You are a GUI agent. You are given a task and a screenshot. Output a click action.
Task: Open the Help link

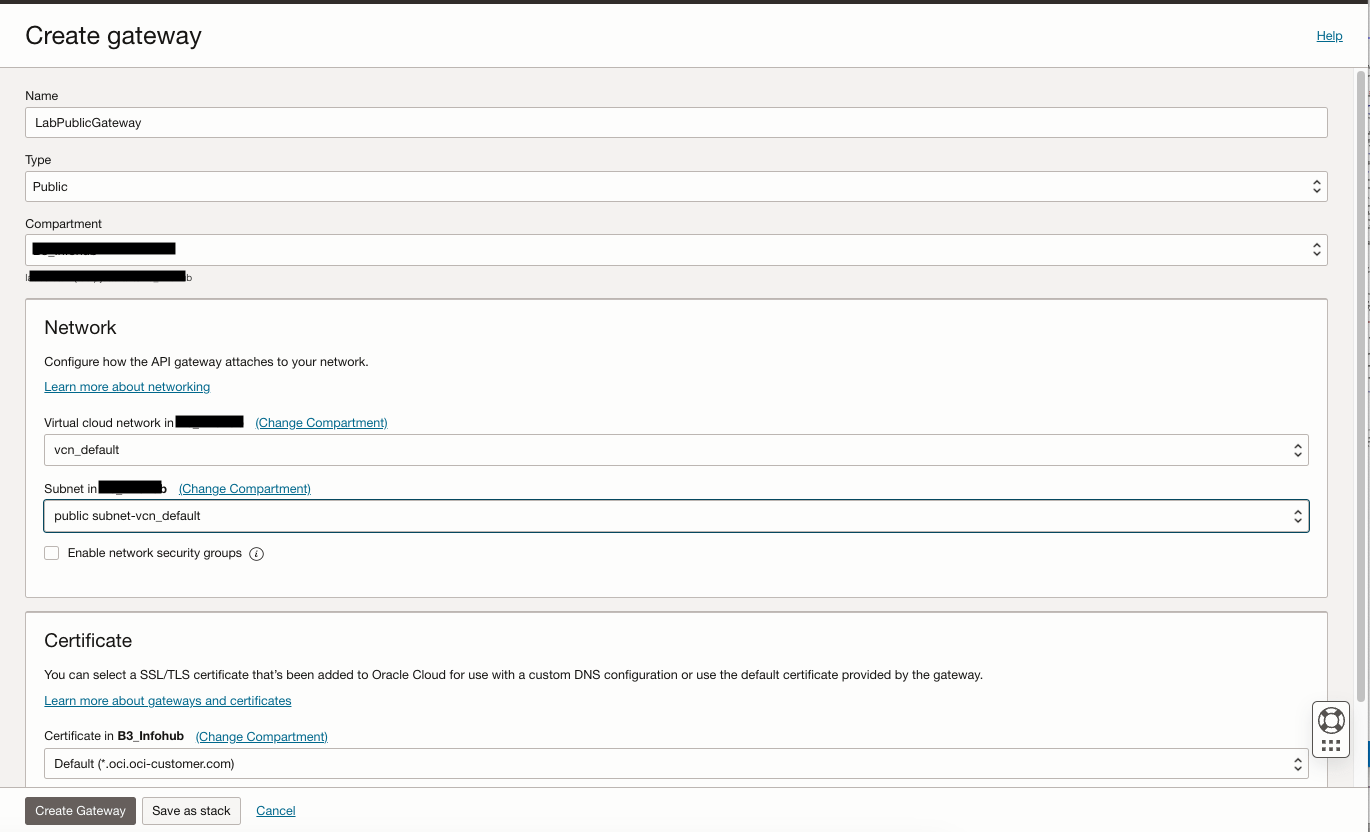(1329, 35)
